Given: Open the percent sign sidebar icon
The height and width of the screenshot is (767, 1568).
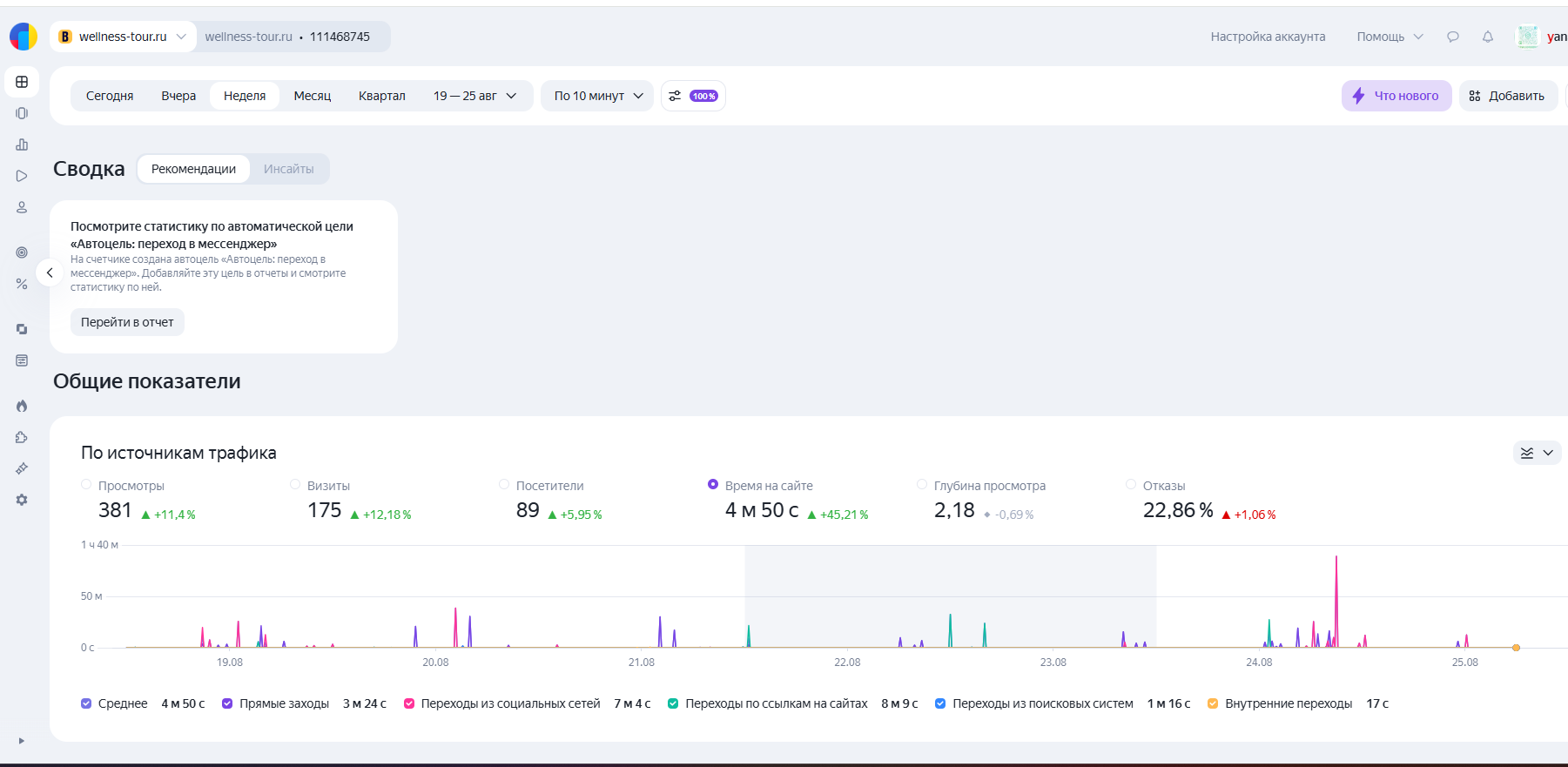Looking at the screenshot, I should (22, 284).
